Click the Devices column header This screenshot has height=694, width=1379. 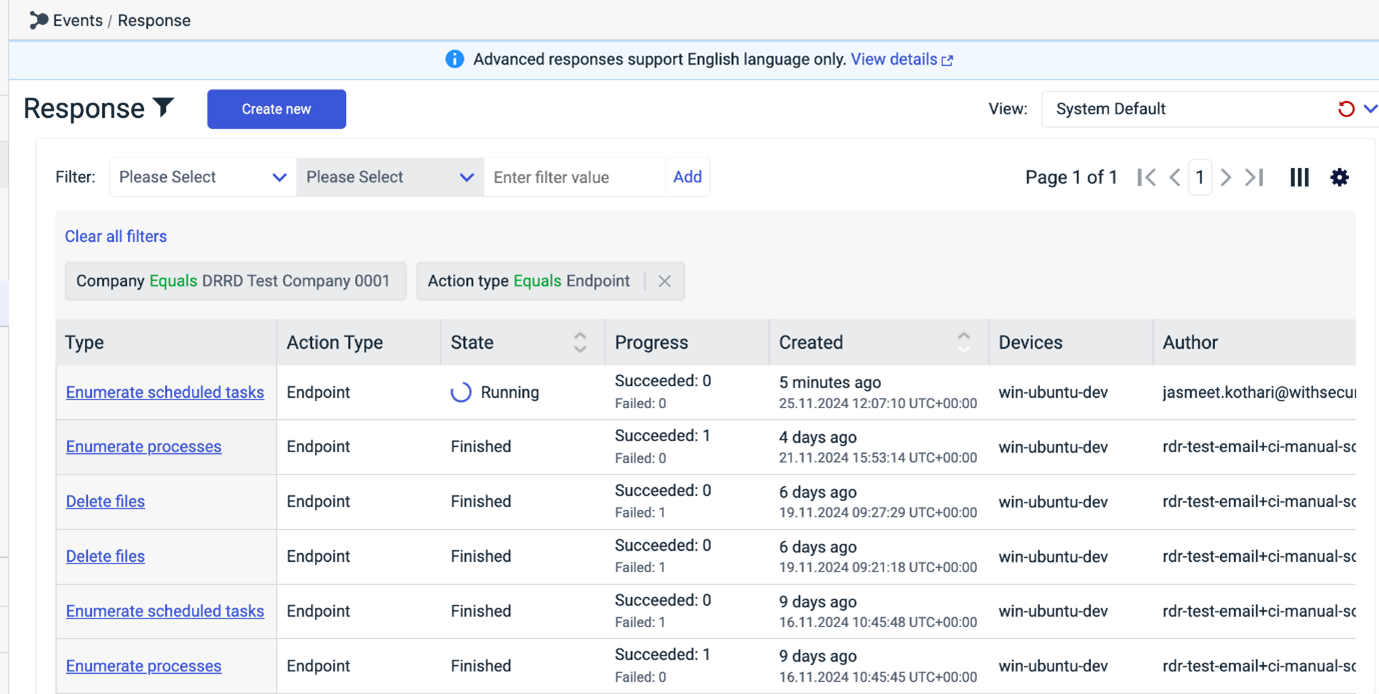click(1071, 342)
